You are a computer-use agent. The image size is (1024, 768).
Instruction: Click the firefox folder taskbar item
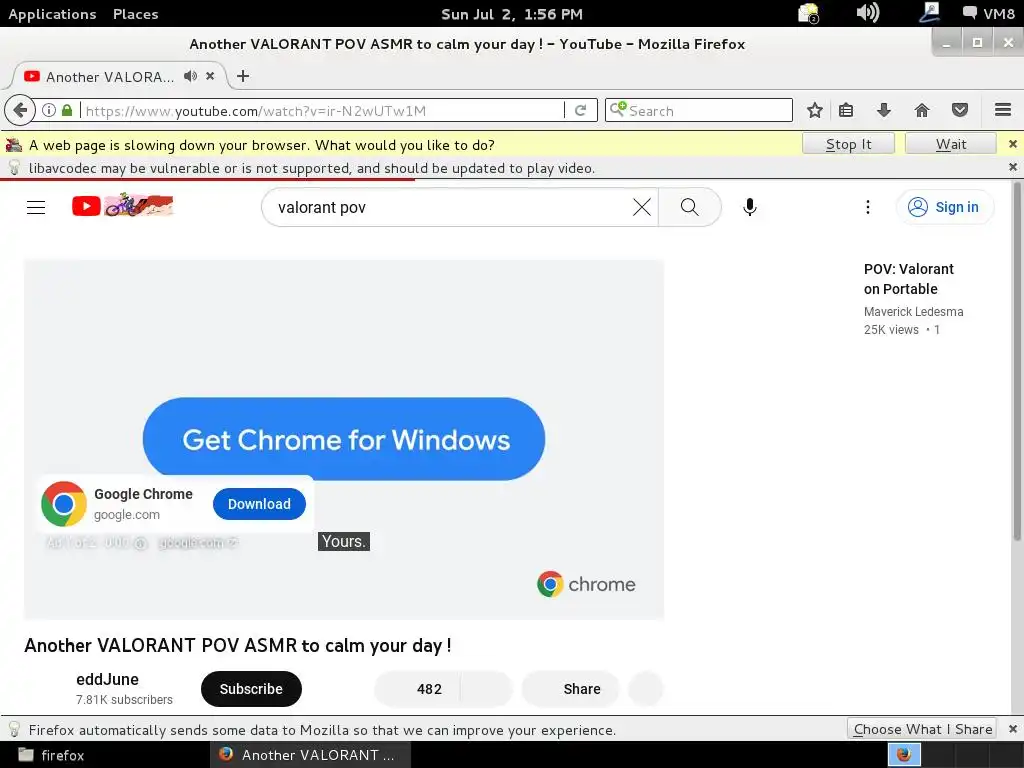(52, 755)
